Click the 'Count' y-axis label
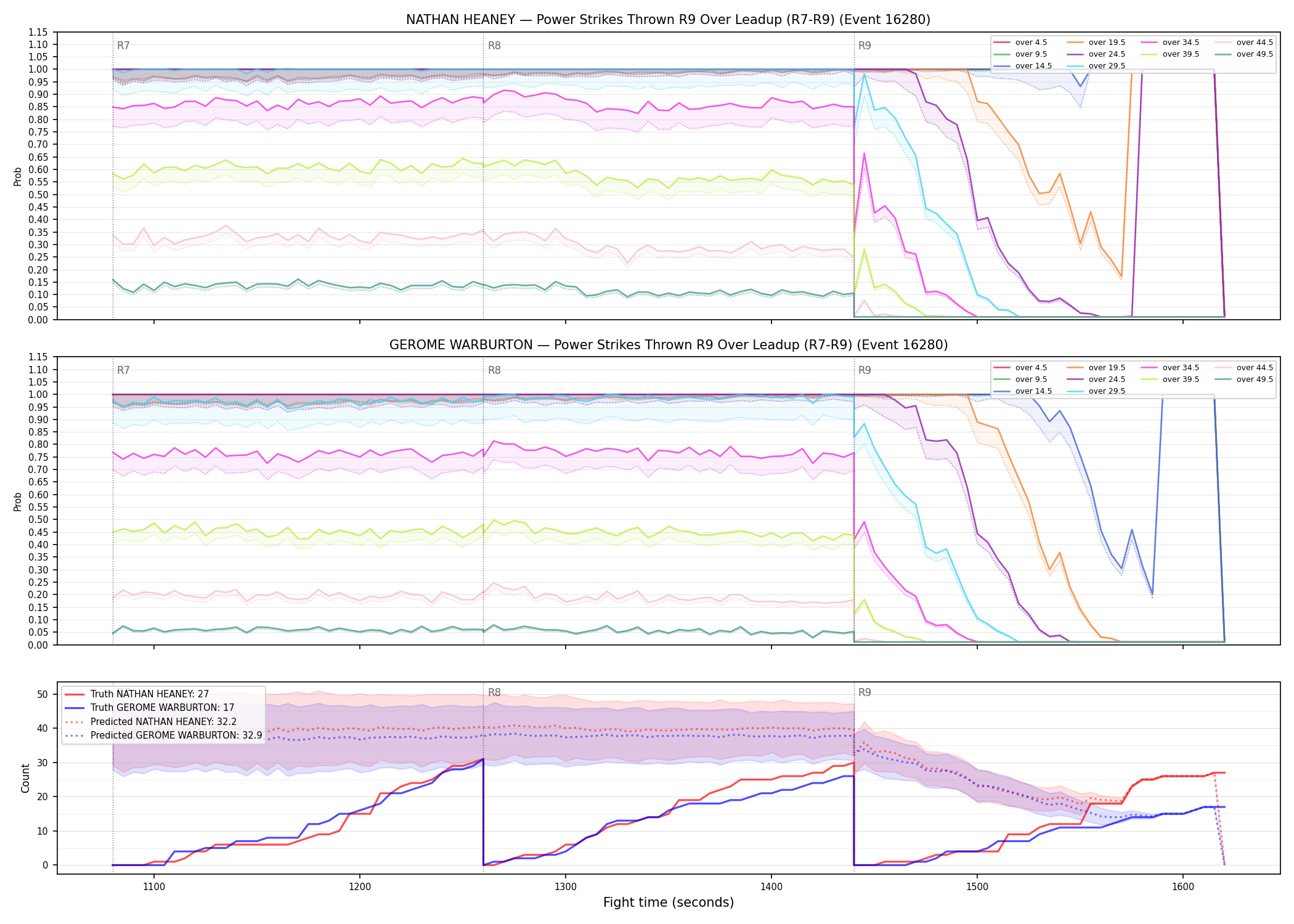This screenshot has height=924, width=1294. pos(25,778)
